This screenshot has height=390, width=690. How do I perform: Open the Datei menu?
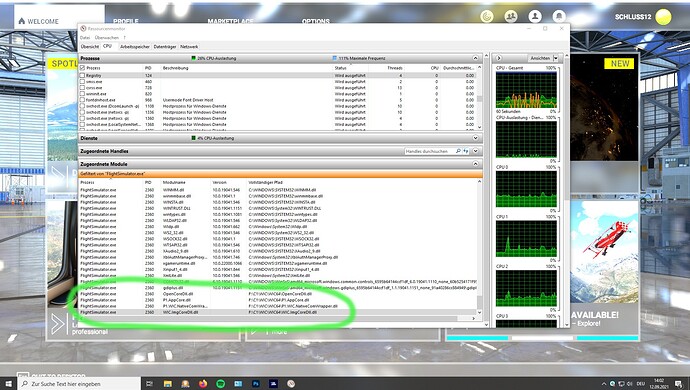click(x=84, y=38)
